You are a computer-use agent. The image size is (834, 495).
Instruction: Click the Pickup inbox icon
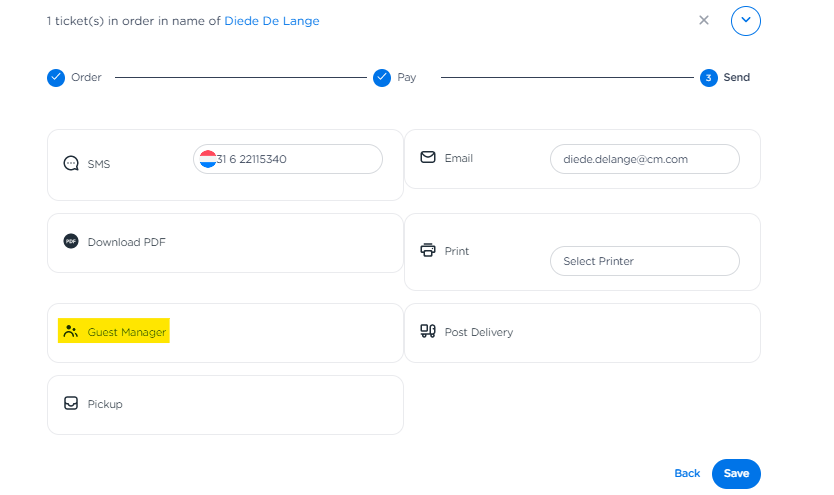click(71, 404)
